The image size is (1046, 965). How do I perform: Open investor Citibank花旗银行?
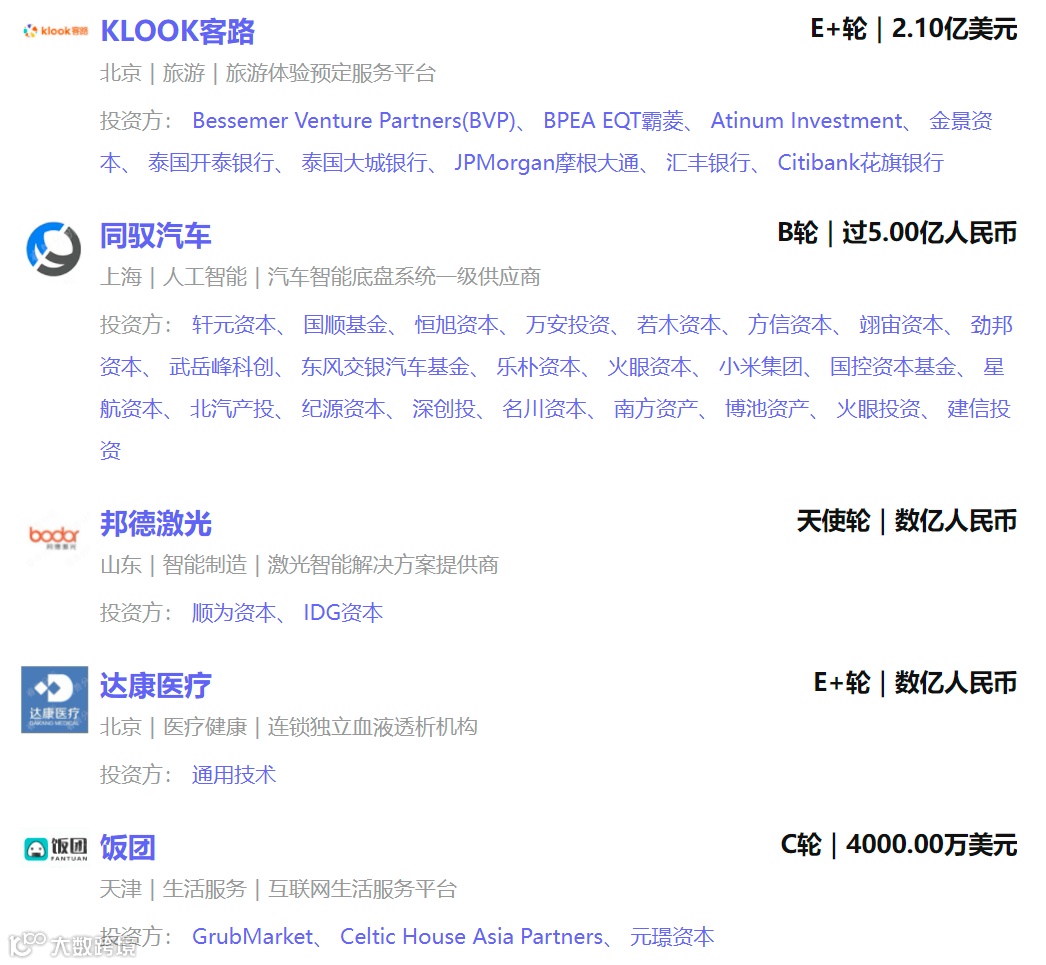pyautogui.click(x=861, y=163)
